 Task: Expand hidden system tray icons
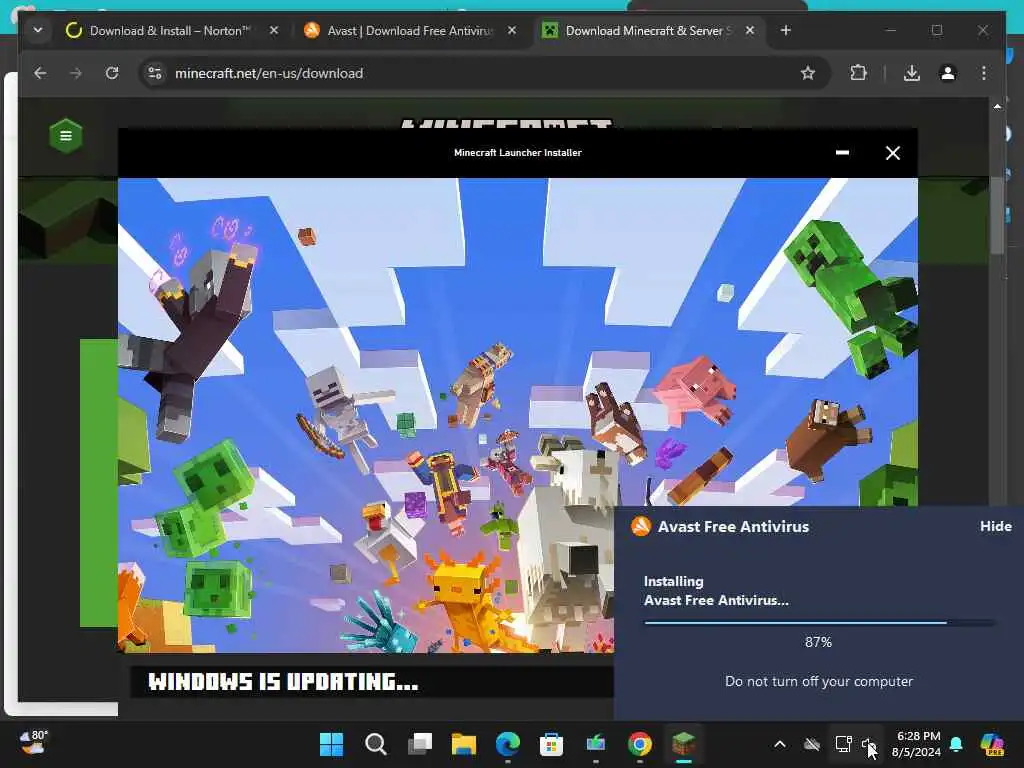tap(780, 744)
